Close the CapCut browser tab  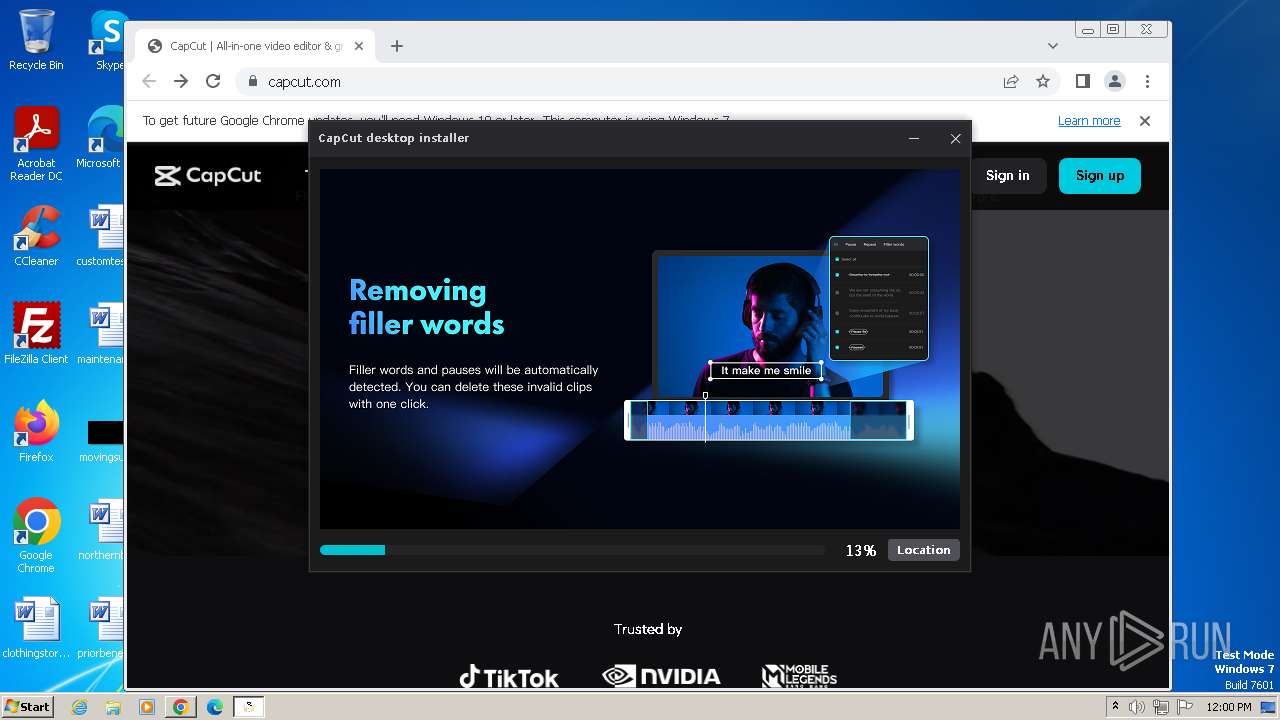[359, 46]
